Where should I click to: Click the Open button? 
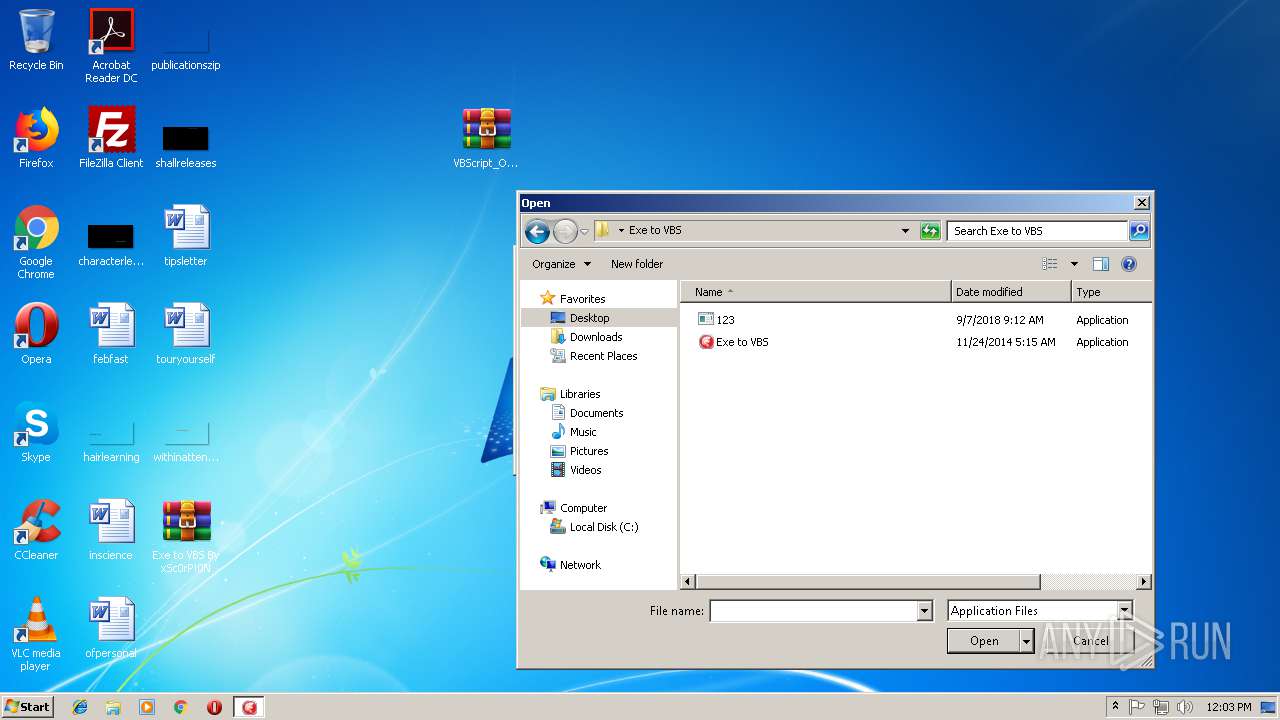(x=984, y=641)
